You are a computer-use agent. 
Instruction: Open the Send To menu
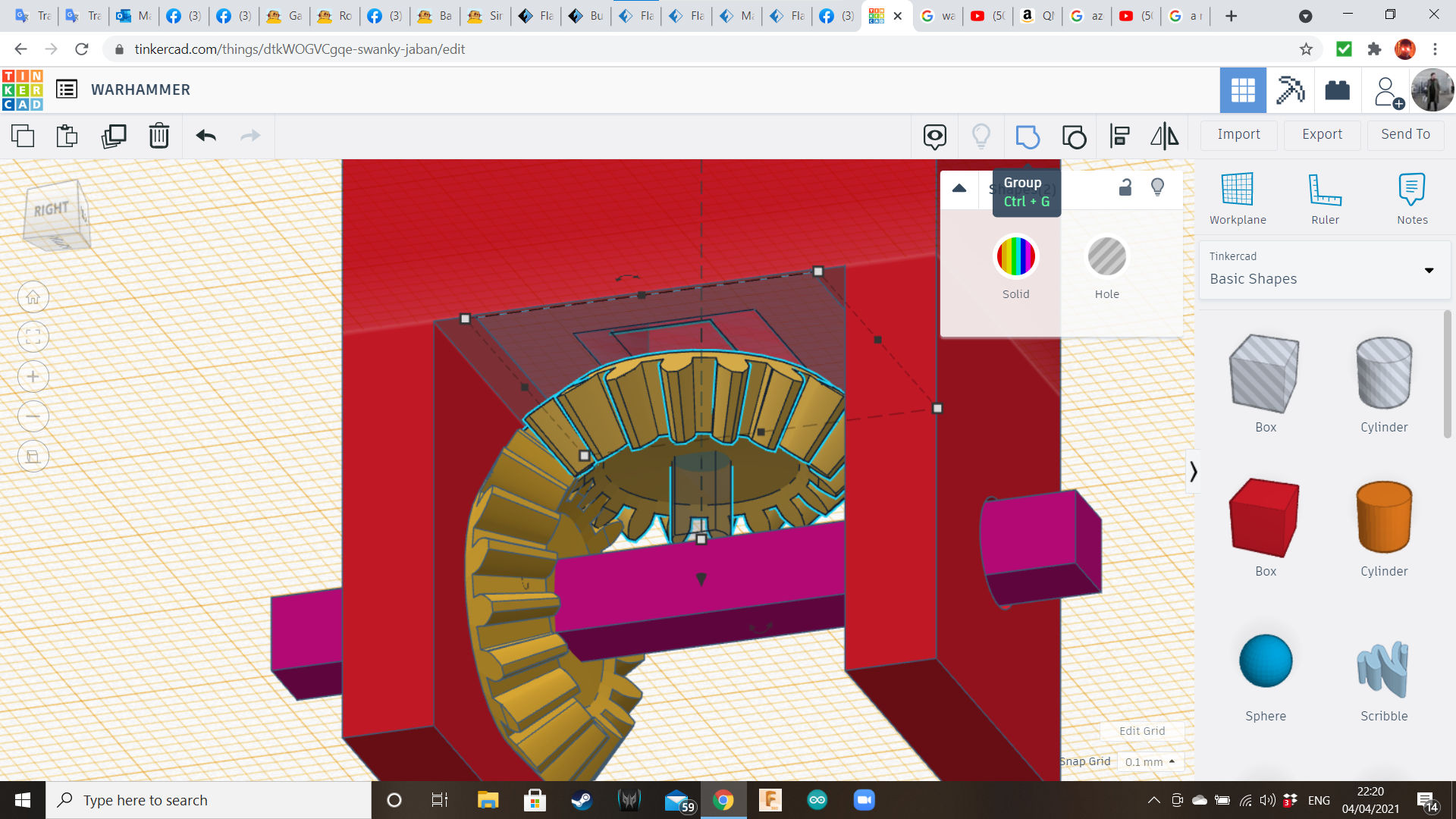(x=1405, y=134)
